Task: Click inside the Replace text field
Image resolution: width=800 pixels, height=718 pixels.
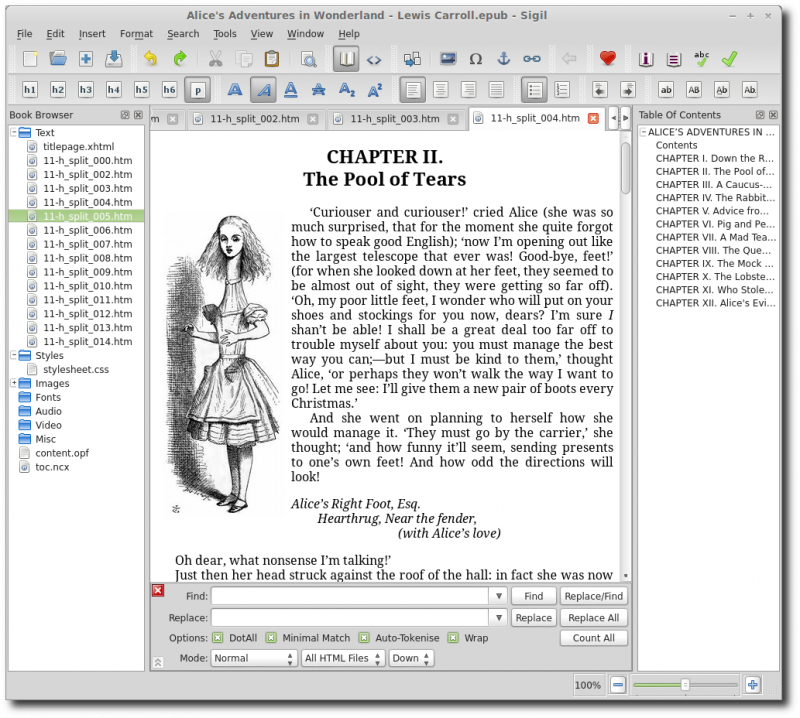Action: (350, 617)
